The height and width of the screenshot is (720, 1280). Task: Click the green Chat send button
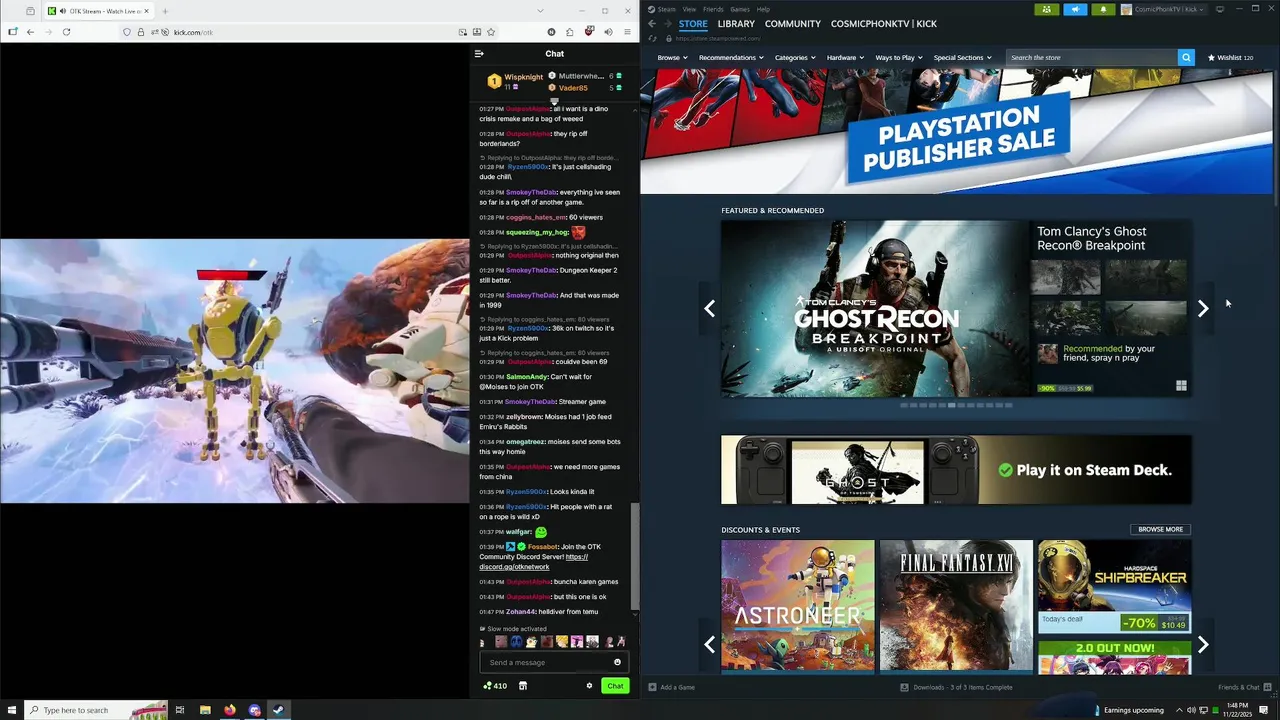(615, 686)
